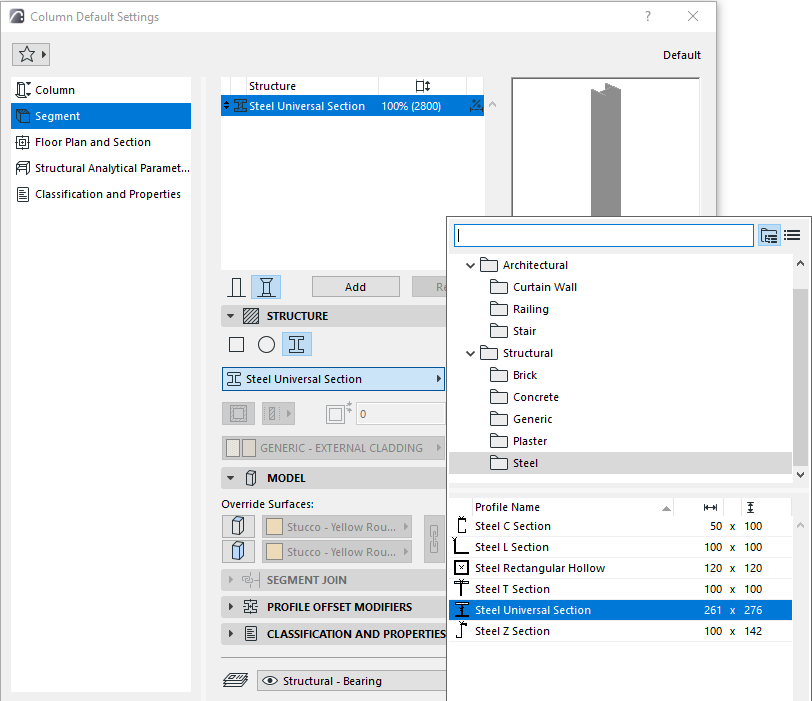Choose the multi-segment column icon
This screenshot has height=701, width=812.
tap(266, 287)
